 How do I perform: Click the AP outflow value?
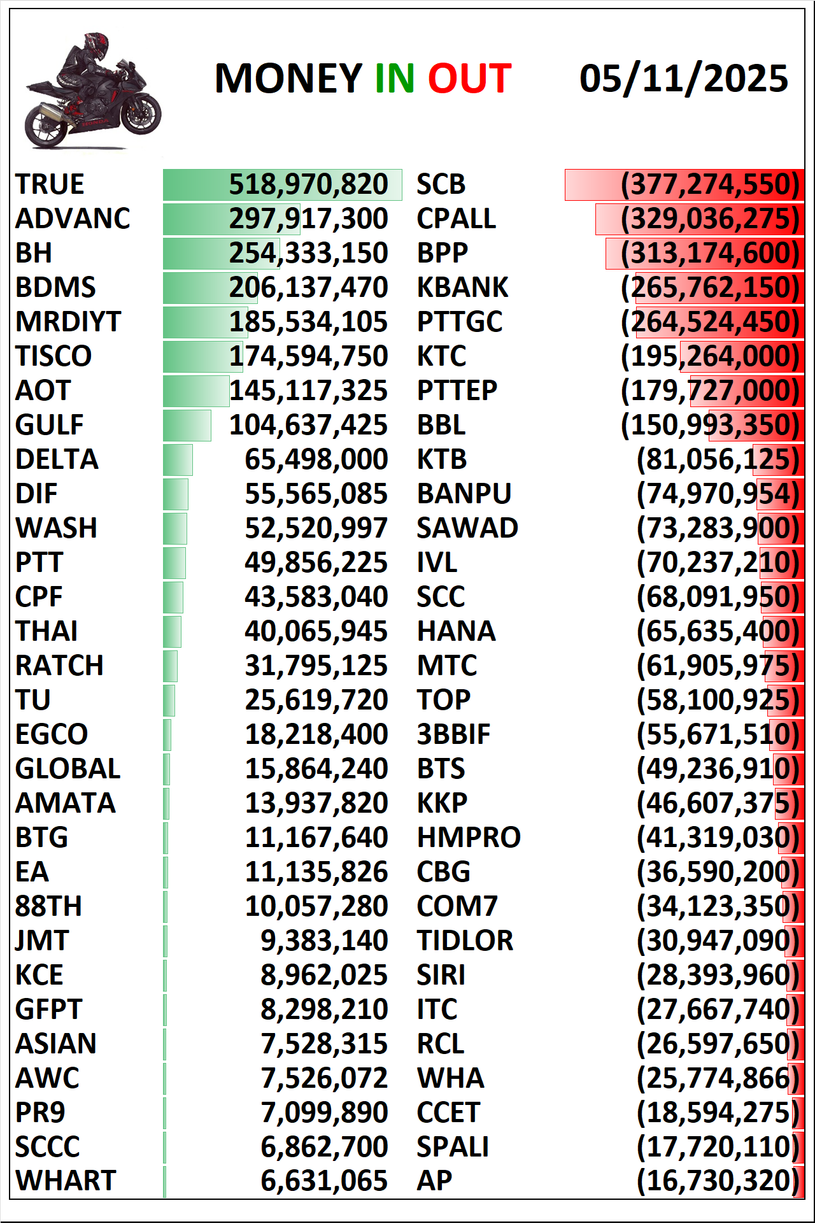(x=719, y=1181)
